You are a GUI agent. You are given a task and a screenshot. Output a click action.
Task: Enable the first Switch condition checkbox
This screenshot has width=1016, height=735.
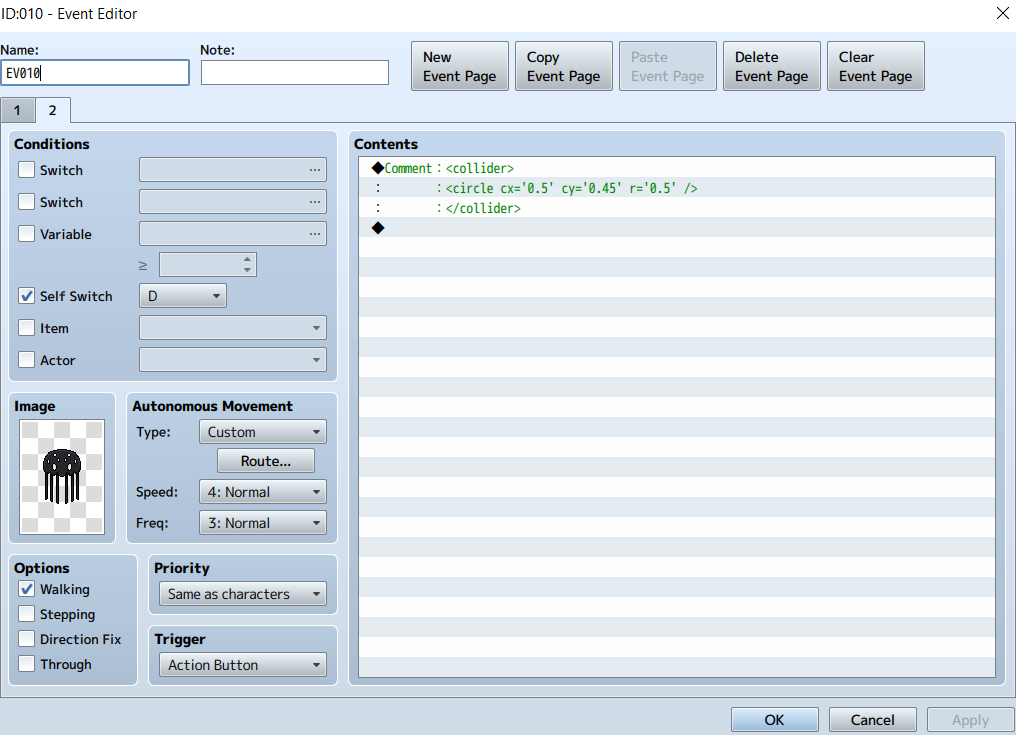(x=27, y=170)
